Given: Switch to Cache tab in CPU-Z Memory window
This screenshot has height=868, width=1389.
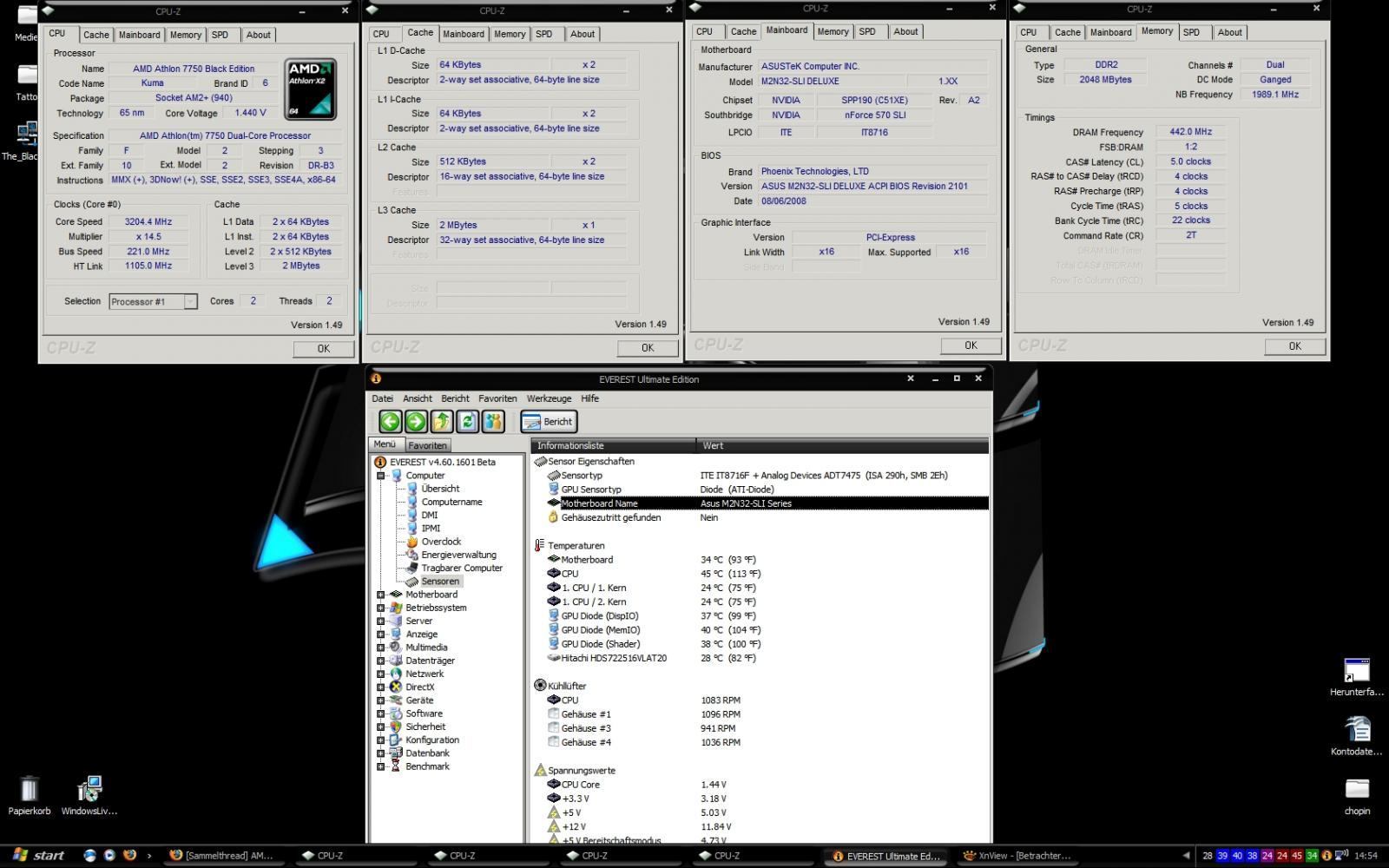Looking at the screenshot, I should (x=1067, y=32).
